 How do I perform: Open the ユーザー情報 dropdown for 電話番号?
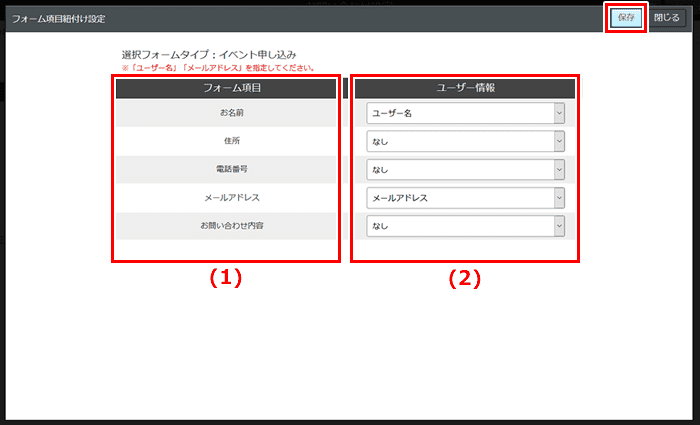coord(465,170)
